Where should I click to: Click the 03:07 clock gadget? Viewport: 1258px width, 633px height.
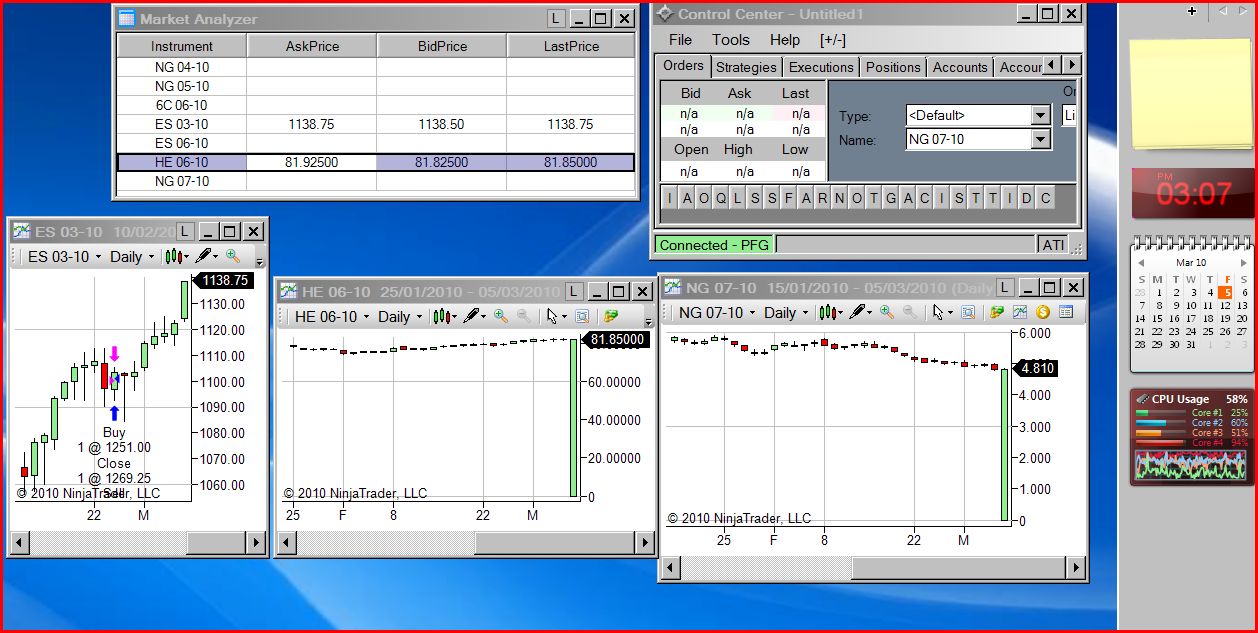click(x=1192, y=193)
